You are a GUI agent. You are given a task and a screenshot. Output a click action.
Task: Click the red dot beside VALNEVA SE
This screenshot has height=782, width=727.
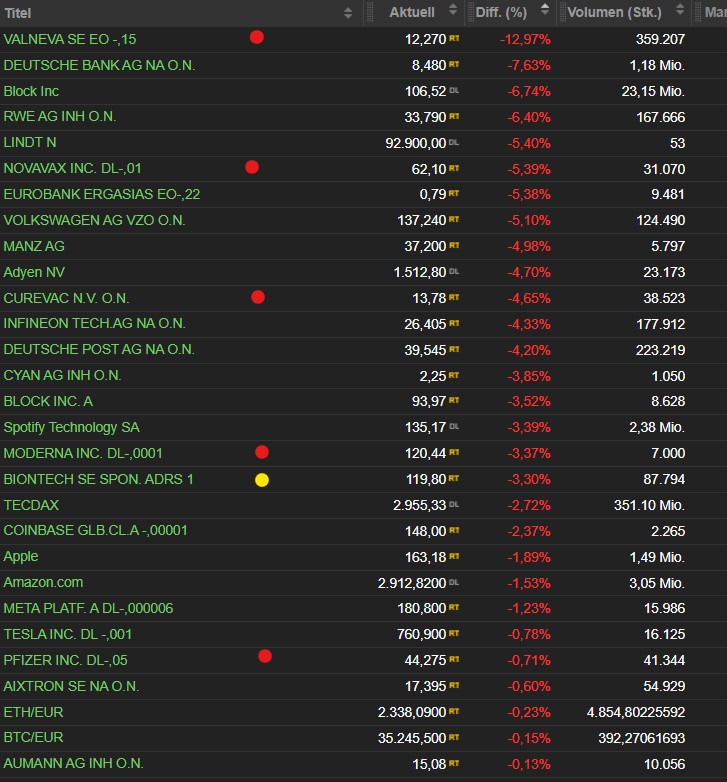257,37
